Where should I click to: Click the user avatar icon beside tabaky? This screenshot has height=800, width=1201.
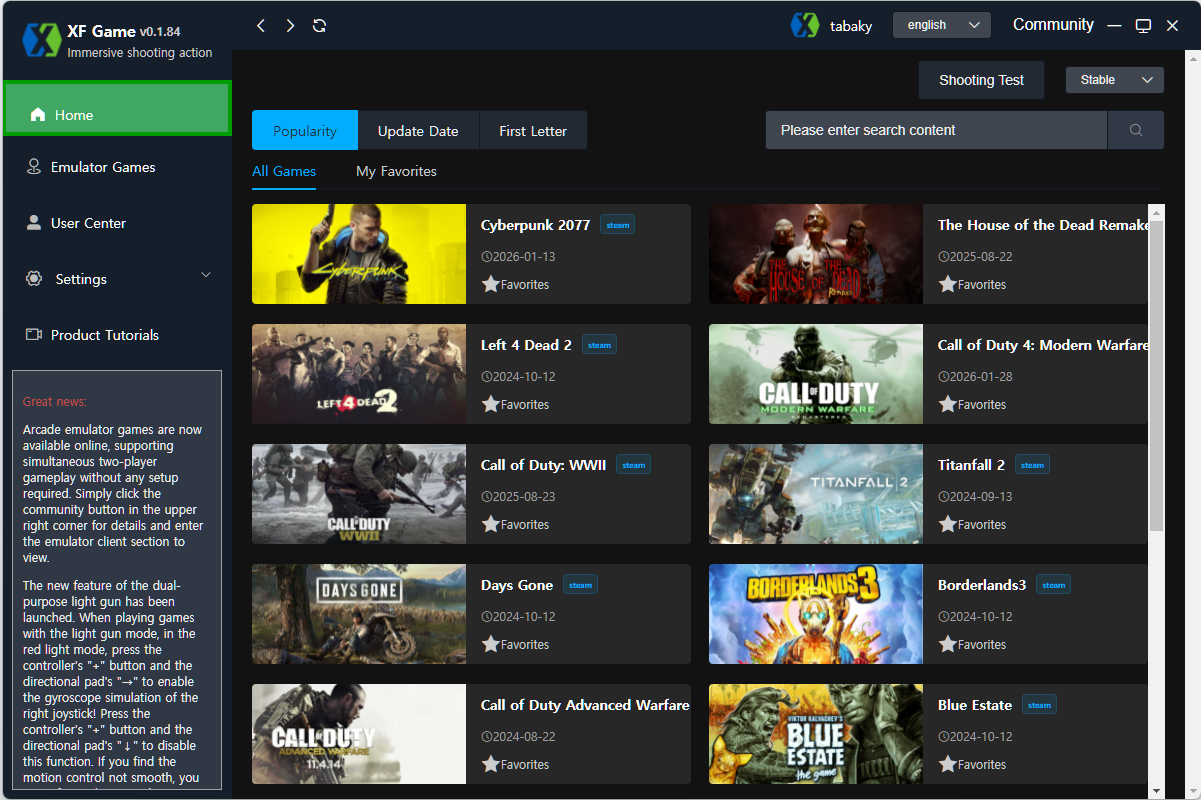tap(804, 26)
